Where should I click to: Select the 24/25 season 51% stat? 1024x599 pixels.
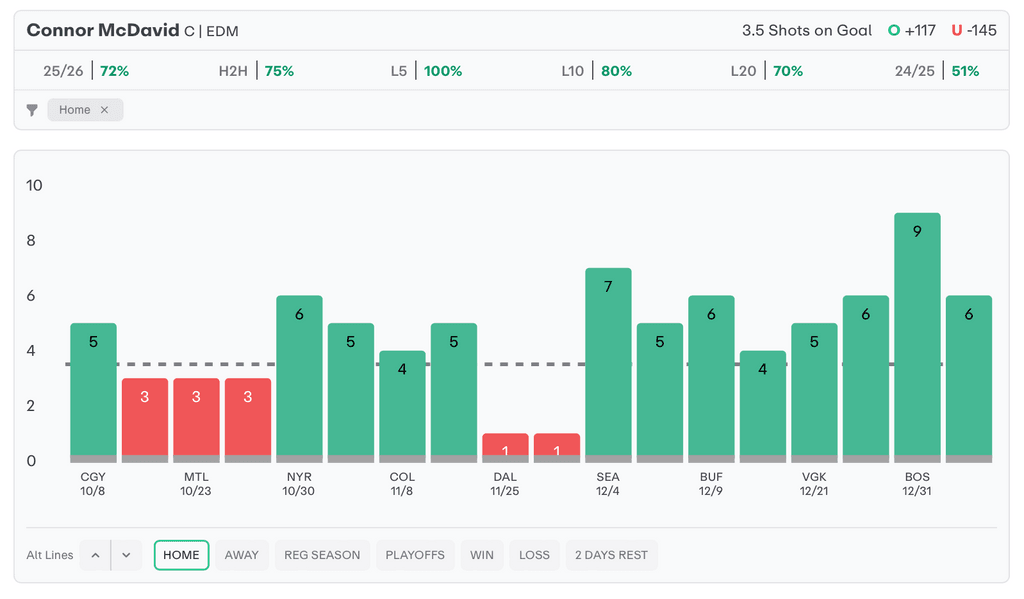937,71
